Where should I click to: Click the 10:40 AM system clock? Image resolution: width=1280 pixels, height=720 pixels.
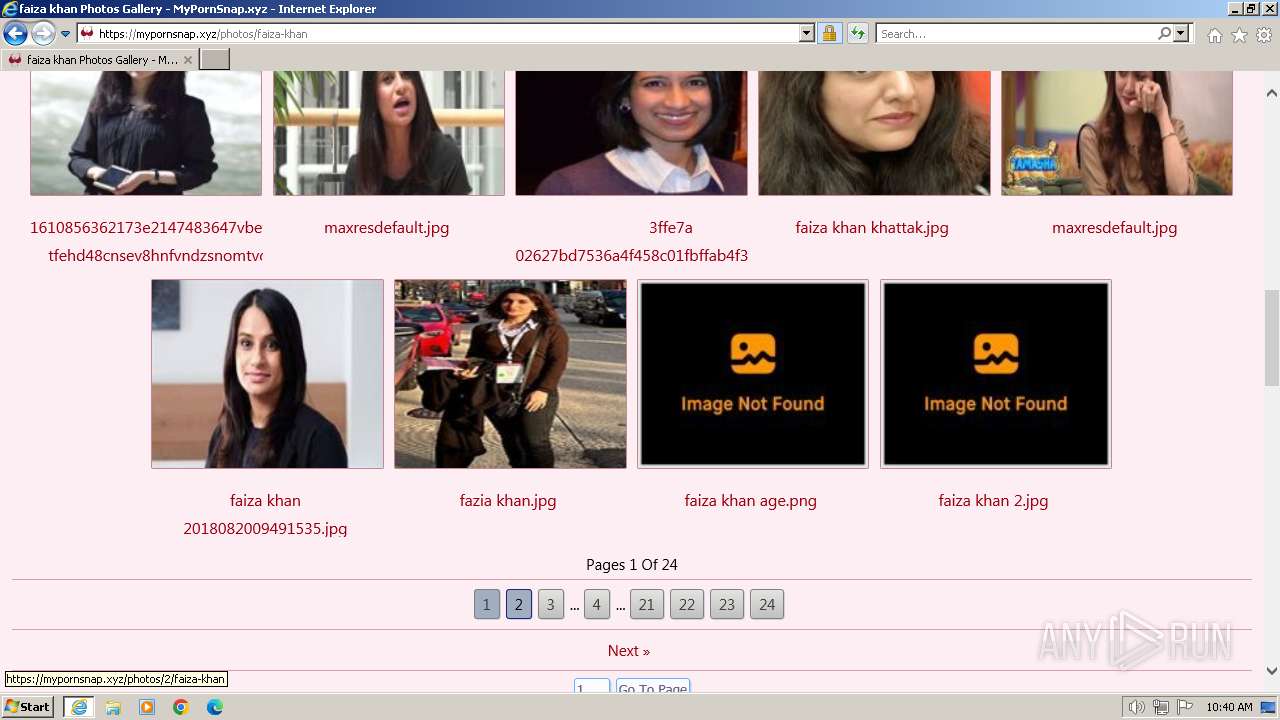point(1229,707)
